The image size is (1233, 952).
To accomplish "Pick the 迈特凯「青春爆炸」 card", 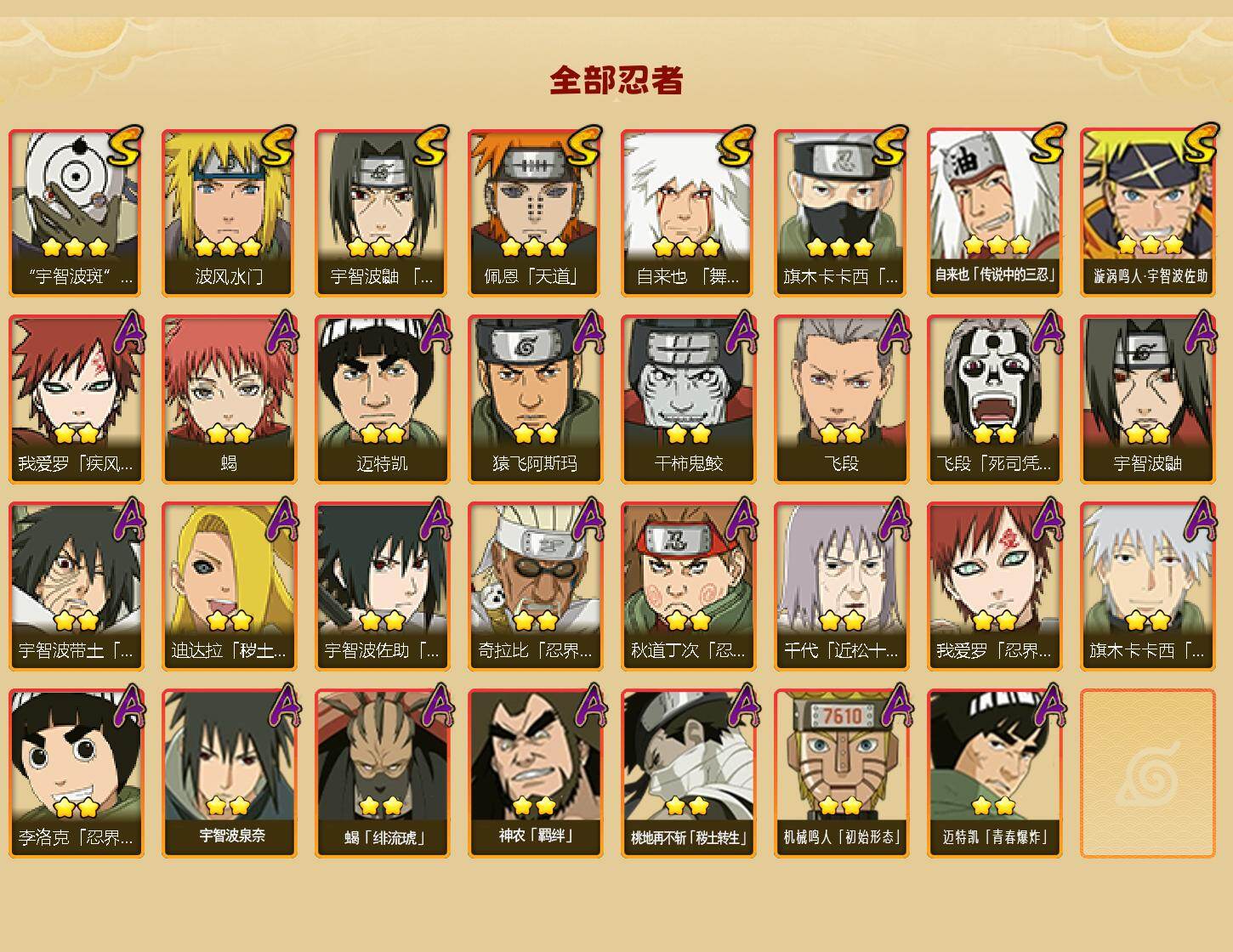I will pyautogui.click(x=994, y=773).
